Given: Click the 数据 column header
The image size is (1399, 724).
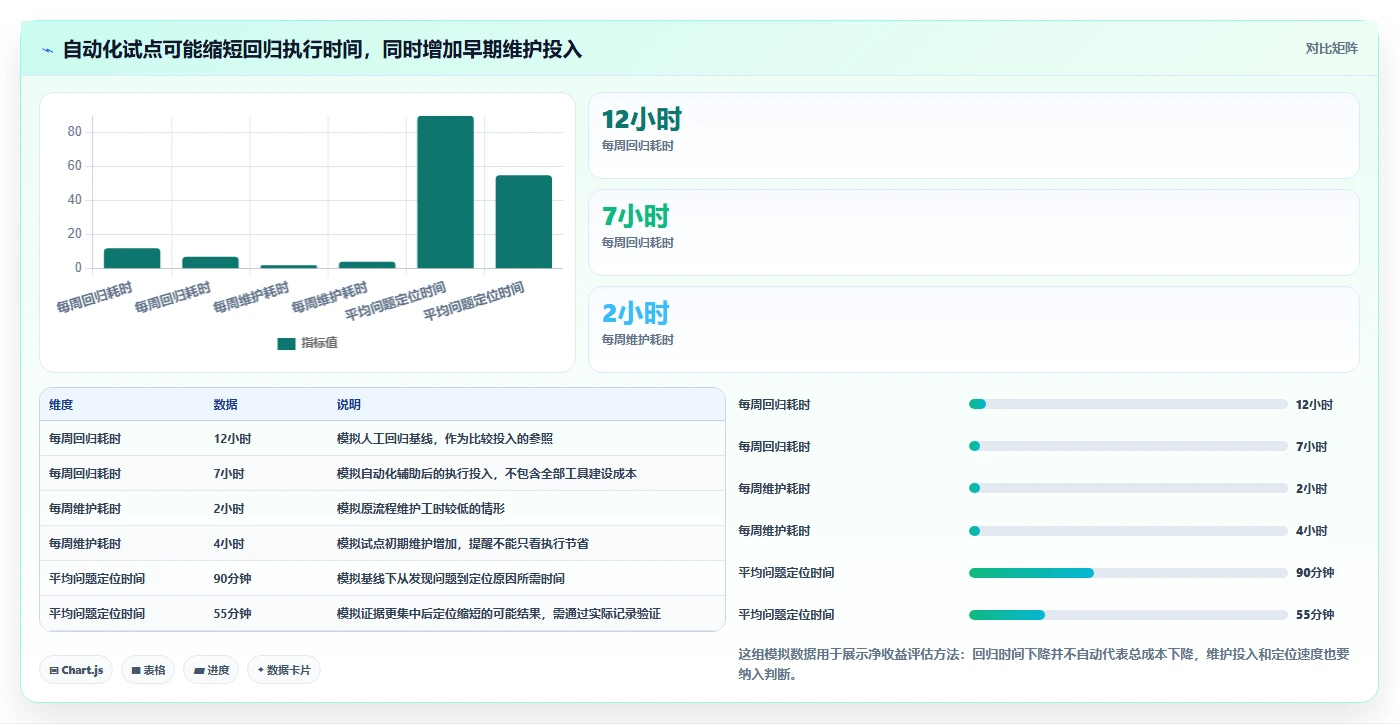Looking at the screenshot, I should (225, 405).
